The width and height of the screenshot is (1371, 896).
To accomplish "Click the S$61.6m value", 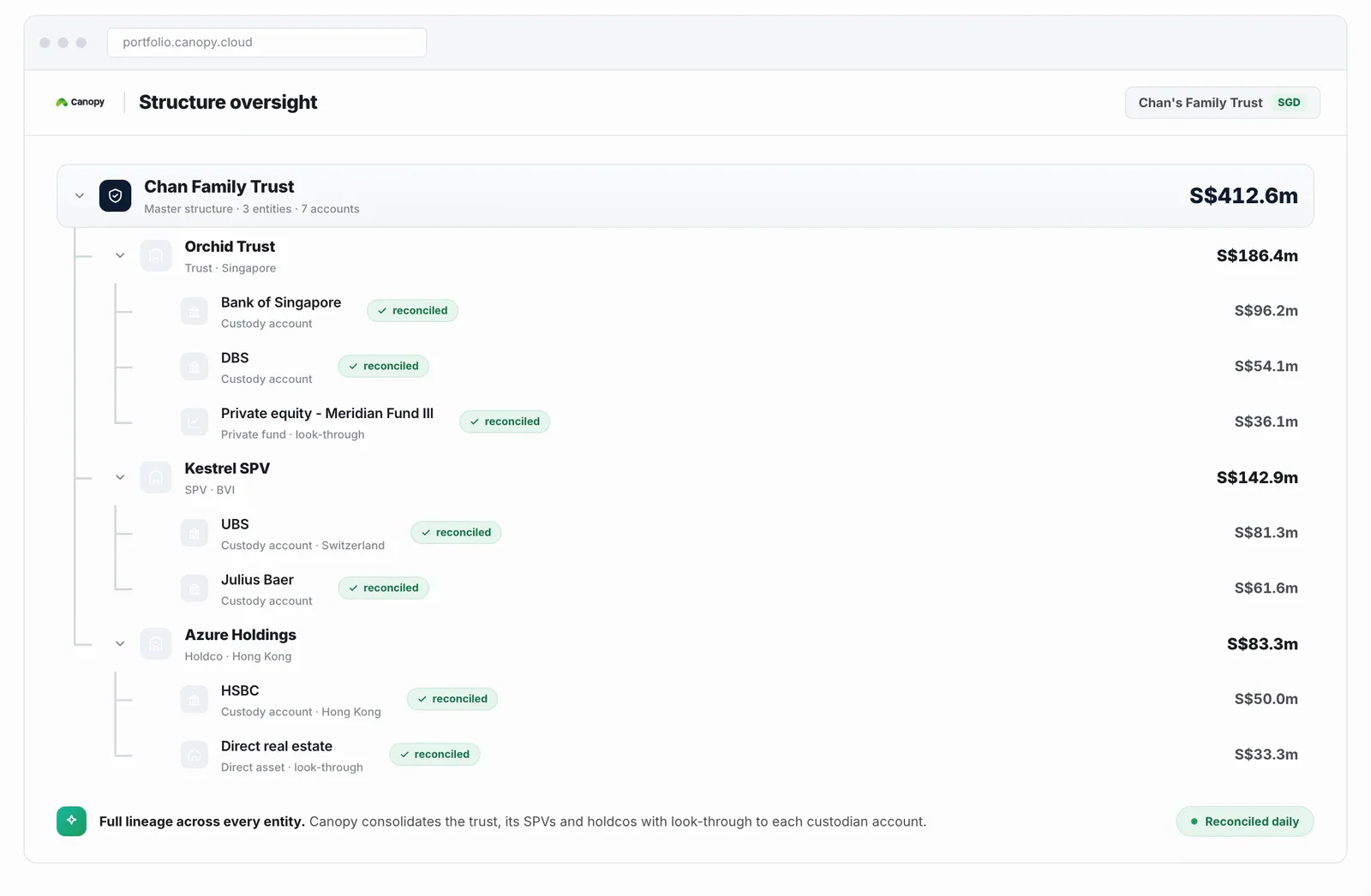I will tap(1266, 588).
